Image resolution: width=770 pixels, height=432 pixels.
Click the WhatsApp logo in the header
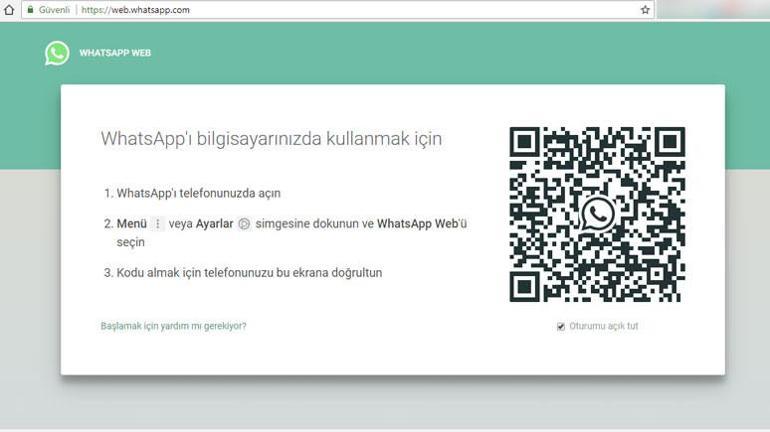point(57,53)
